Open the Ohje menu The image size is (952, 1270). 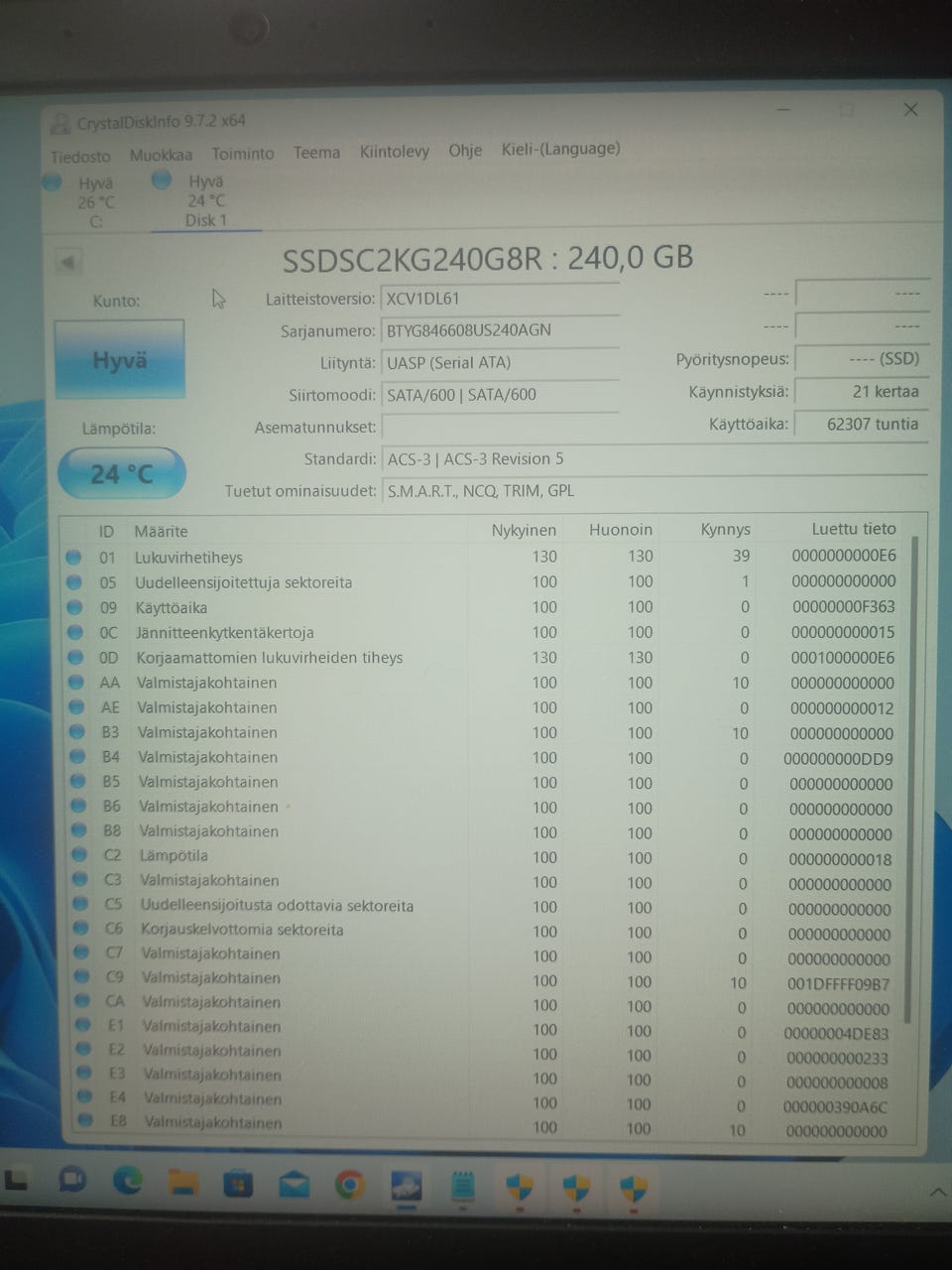[x=465, y=150]
